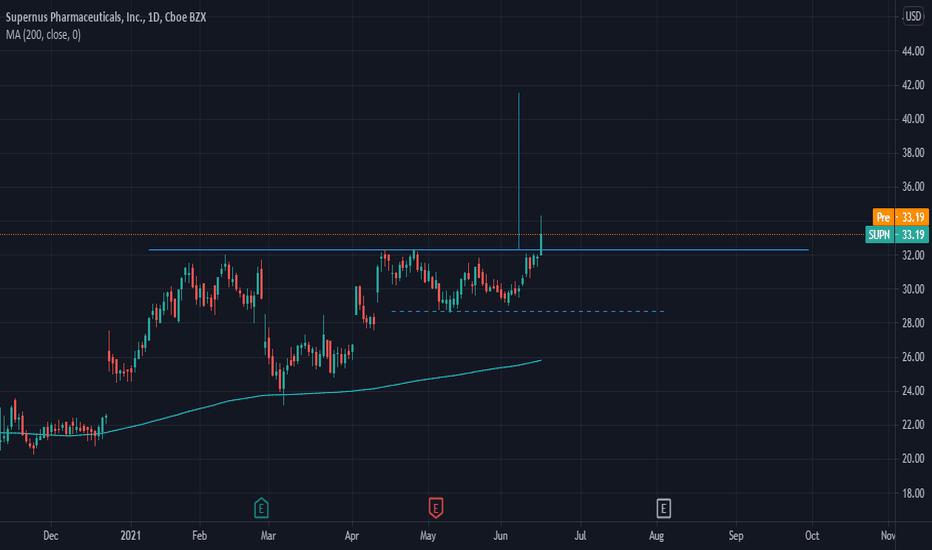The width and height of the screenshot is (932, 550).
Task: Click the 32.00 price axis label
Action: point(913,256)
